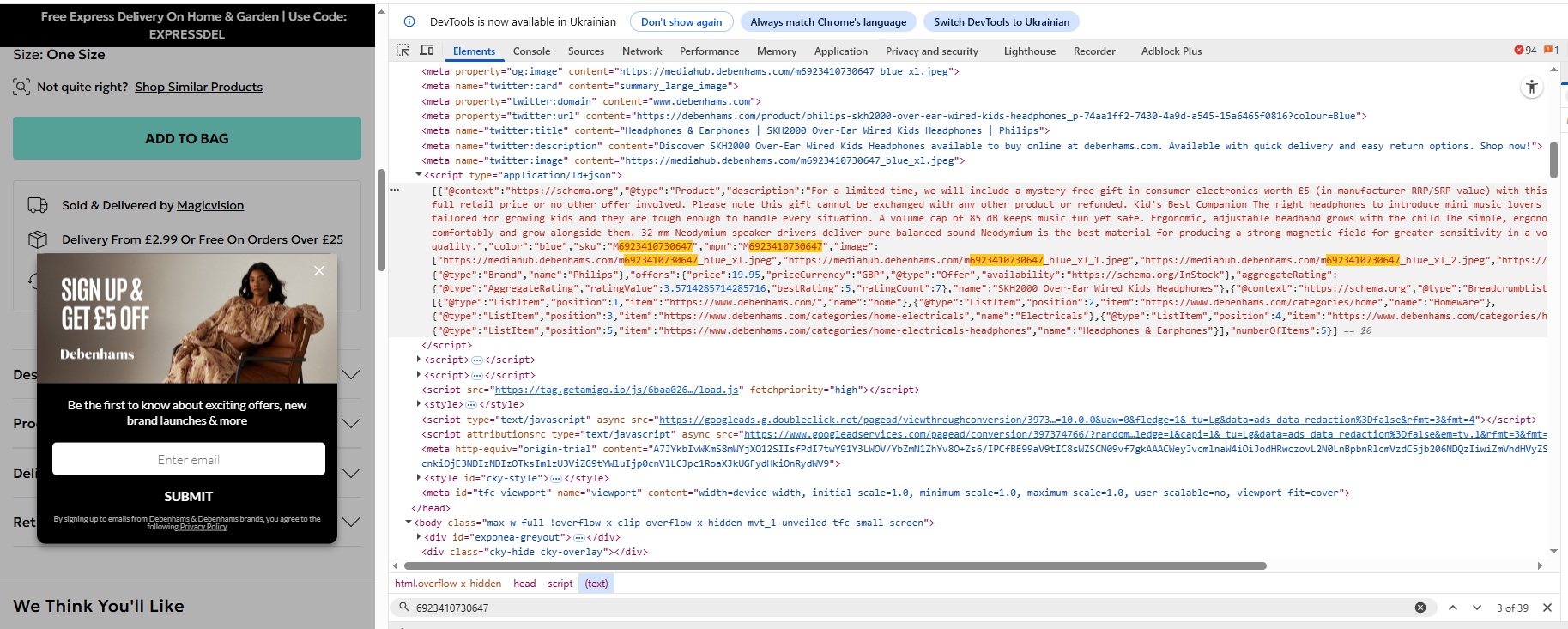Close the Sign Up & Get £5 Off popup
The width and height of the screenshot is (1568, 629).
click(x=319, y=271)
